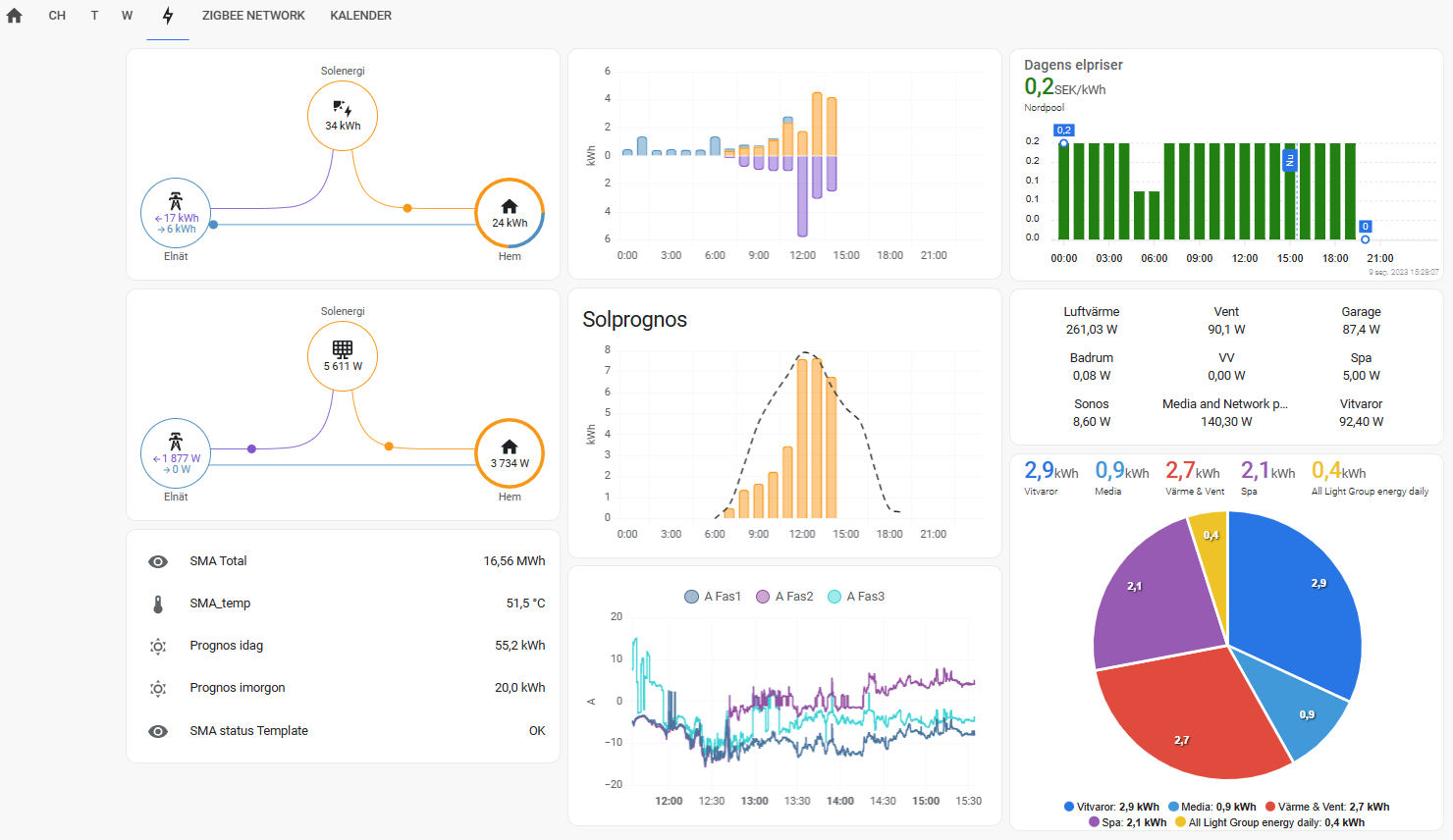The height and width of the screenshot is (840, 1453).
Task: Click the Nu marker on price chart
Action: pos(1290,160)
